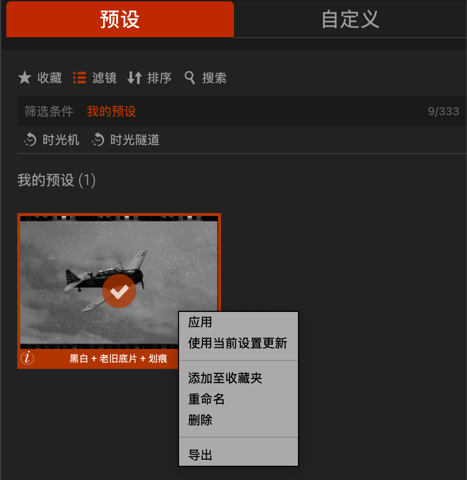The image size is (467, 480).
Task: Switch to the 预设 tab
Action: tap(120, 19)
